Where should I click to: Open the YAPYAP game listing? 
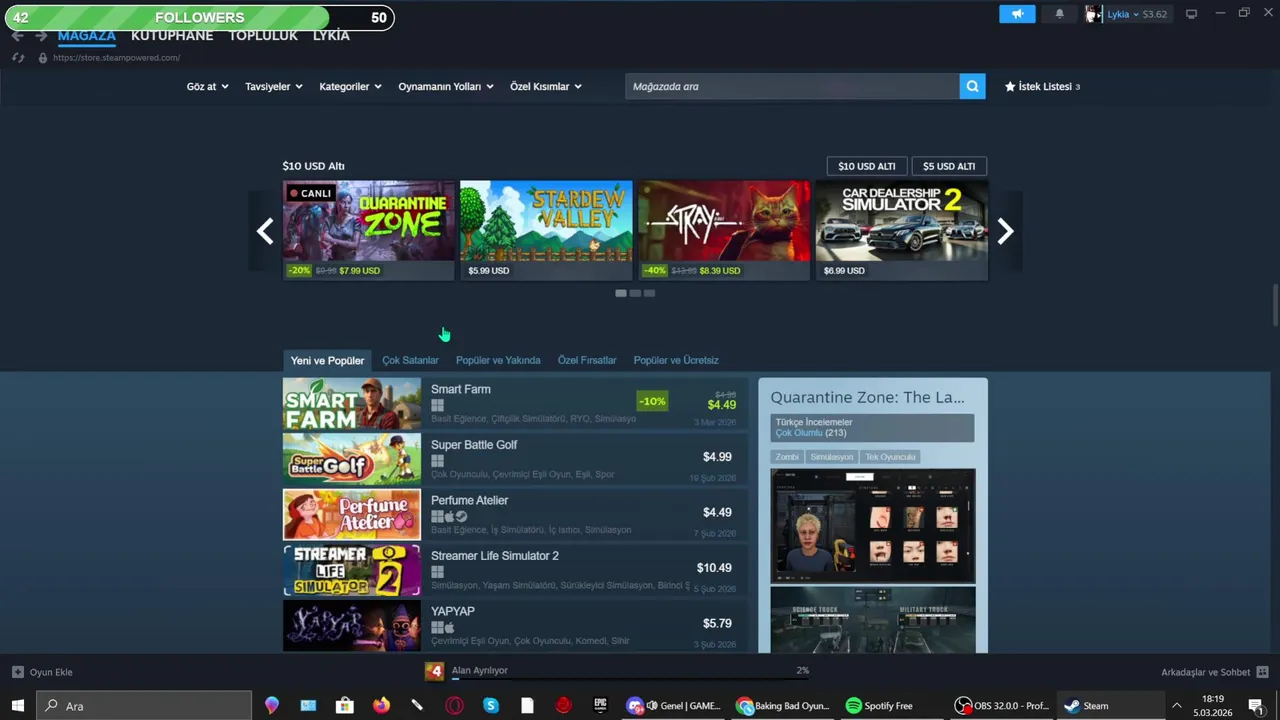pyautogui.click(x=515, y=626)
